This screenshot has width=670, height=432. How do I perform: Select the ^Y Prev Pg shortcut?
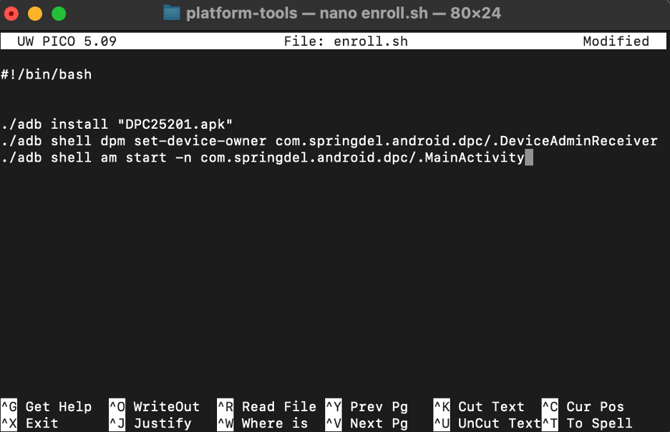click(367, 406)
